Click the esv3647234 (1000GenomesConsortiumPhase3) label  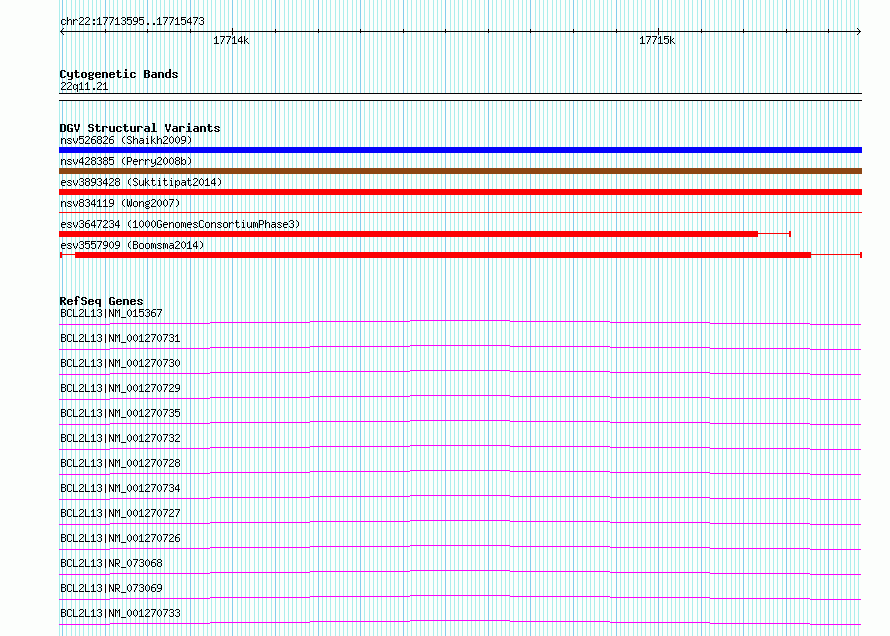[180, 224]
